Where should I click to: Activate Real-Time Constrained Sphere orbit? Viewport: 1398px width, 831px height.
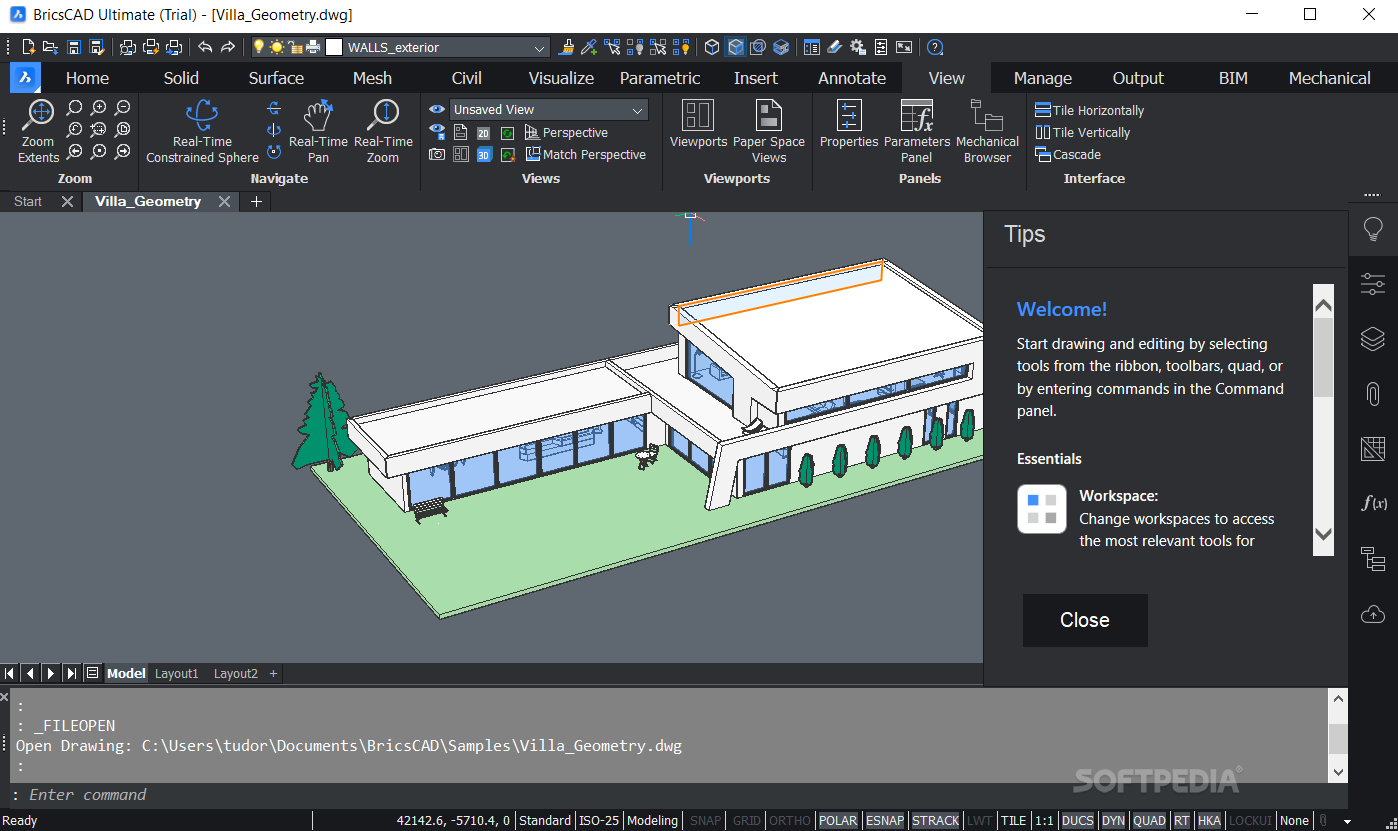[x=202, y=131]
